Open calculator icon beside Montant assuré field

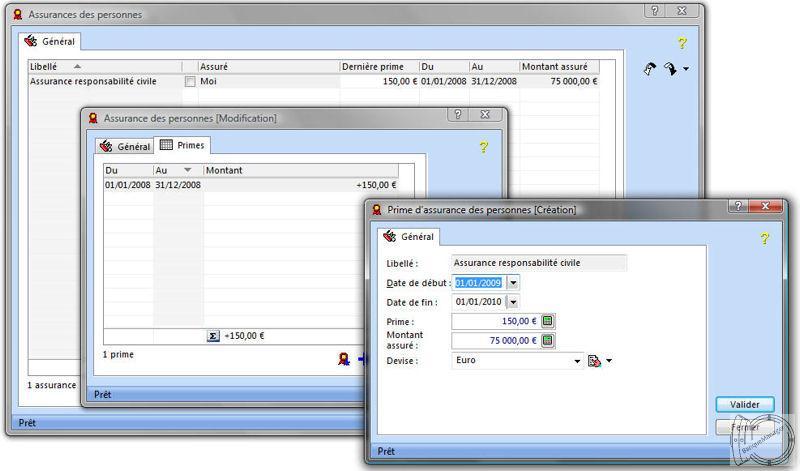coord(548,340)
